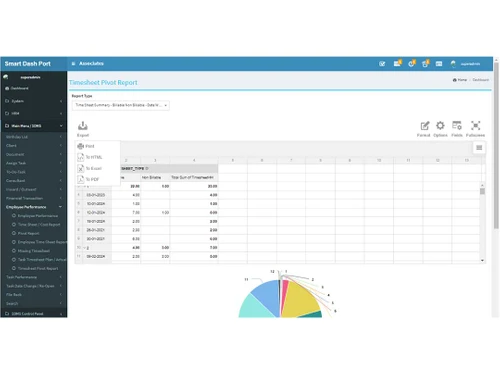The width and height of the screenshot is (500, 375).
Task: Click the To Excel file icon
Action: pos(80,168)
